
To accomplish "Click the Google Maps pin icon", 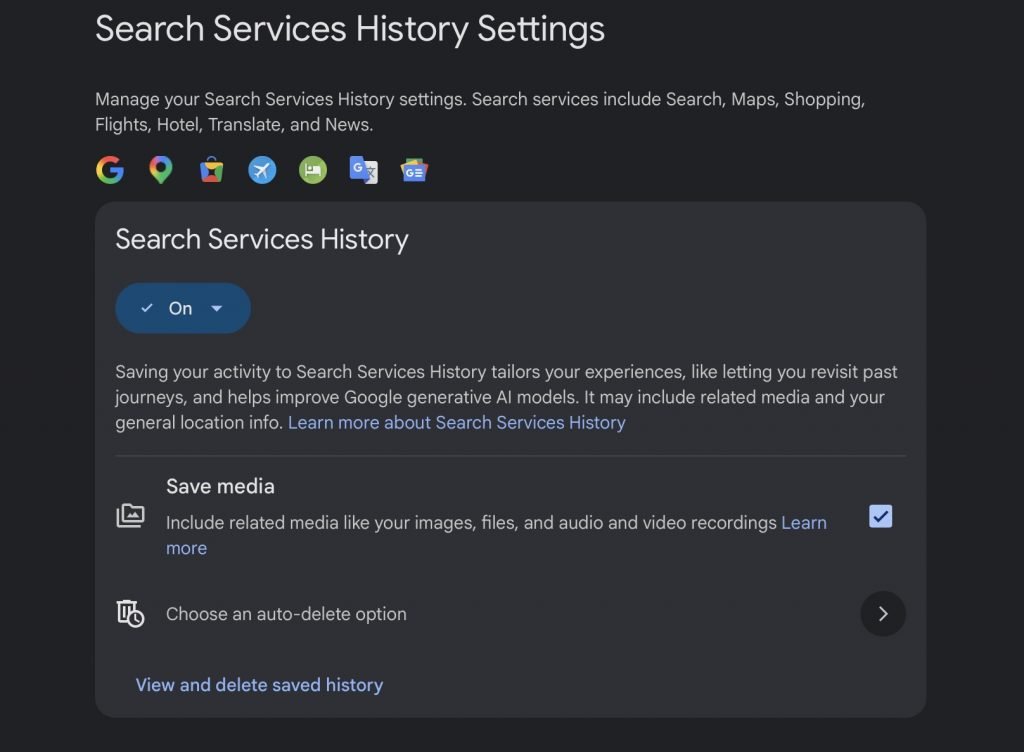I will click(x=161, y=170).
